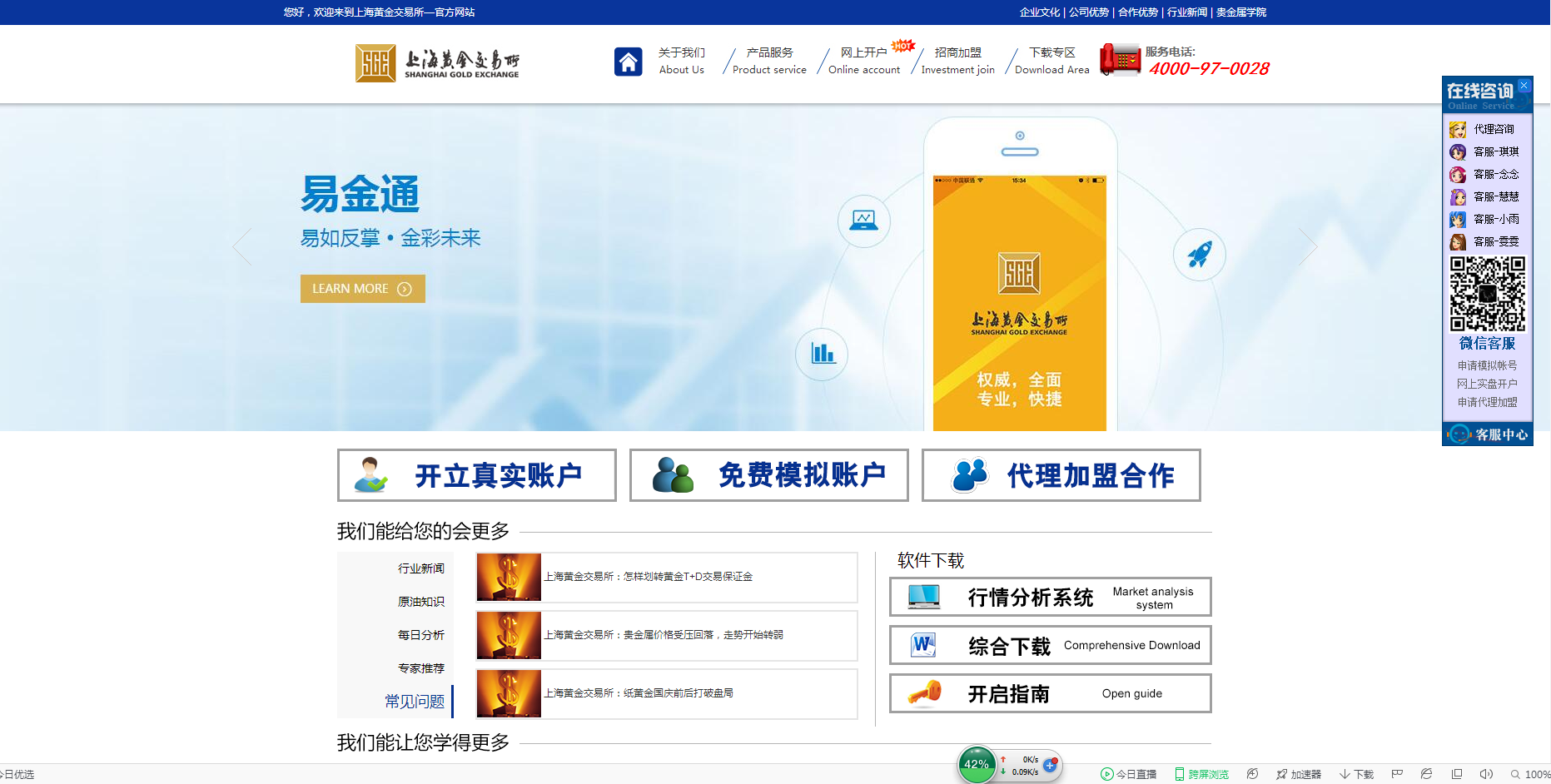The height and width of the screenshot is (784, 1551).
Task: Click 申请模拟帐号 in sidebar
Action: pyautogui.click(x=1487, y=365)
